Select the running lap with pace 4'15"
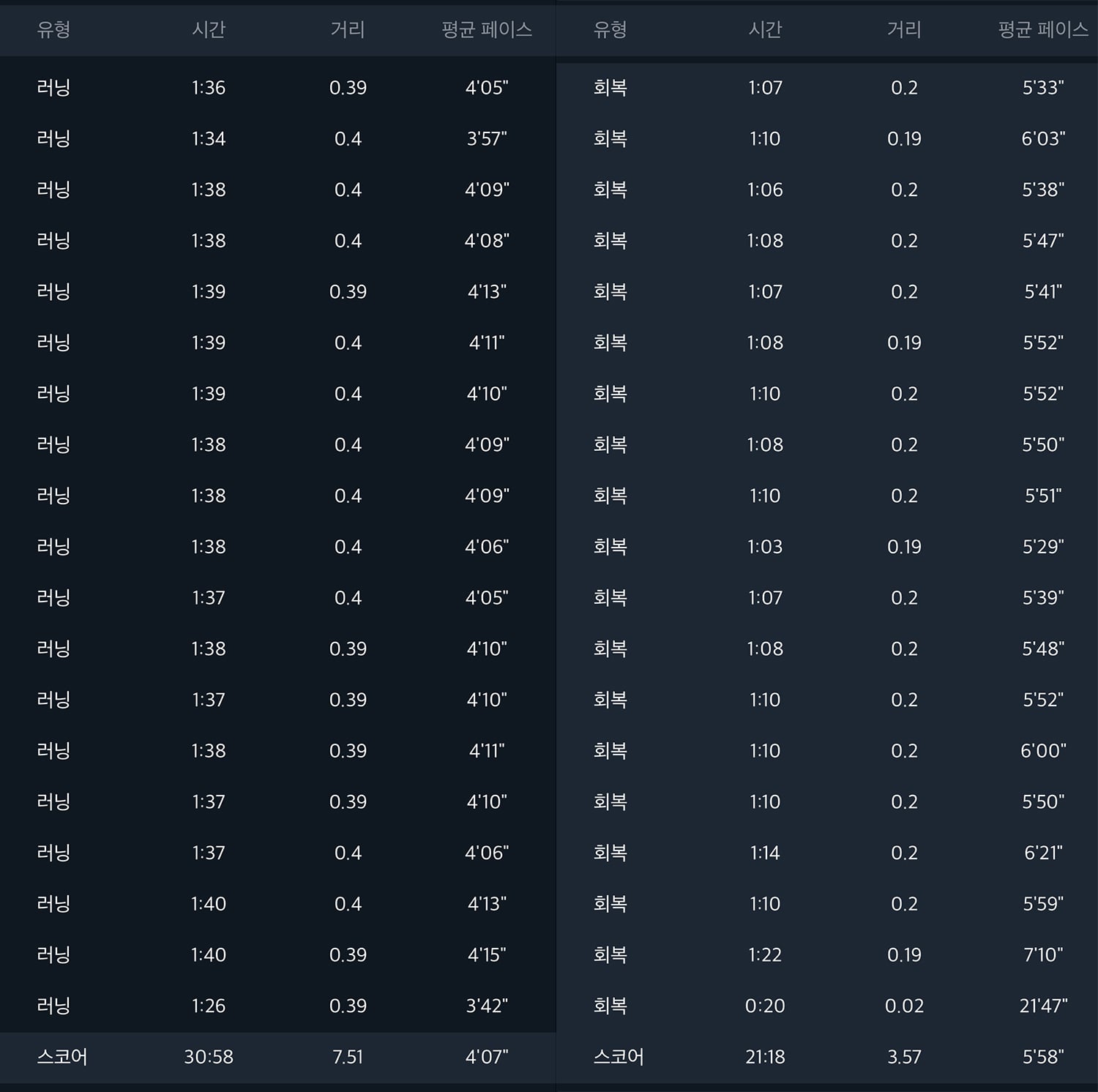 point(278,954)
